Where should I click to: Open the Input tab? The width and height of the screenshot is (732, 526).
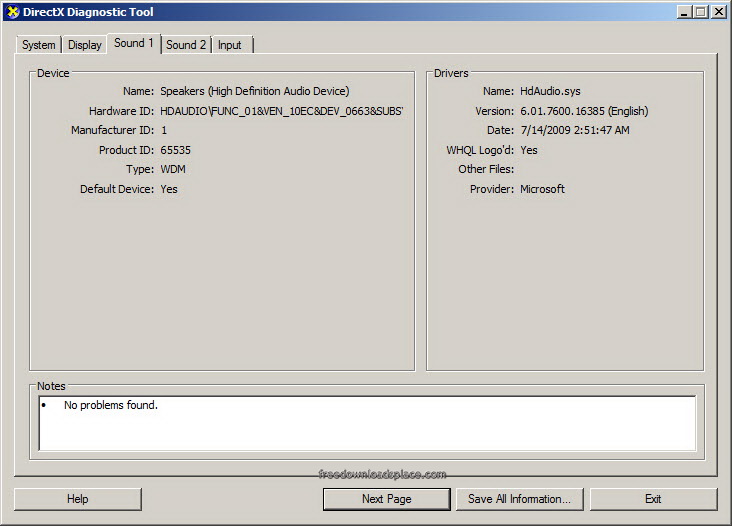point(230,45)
